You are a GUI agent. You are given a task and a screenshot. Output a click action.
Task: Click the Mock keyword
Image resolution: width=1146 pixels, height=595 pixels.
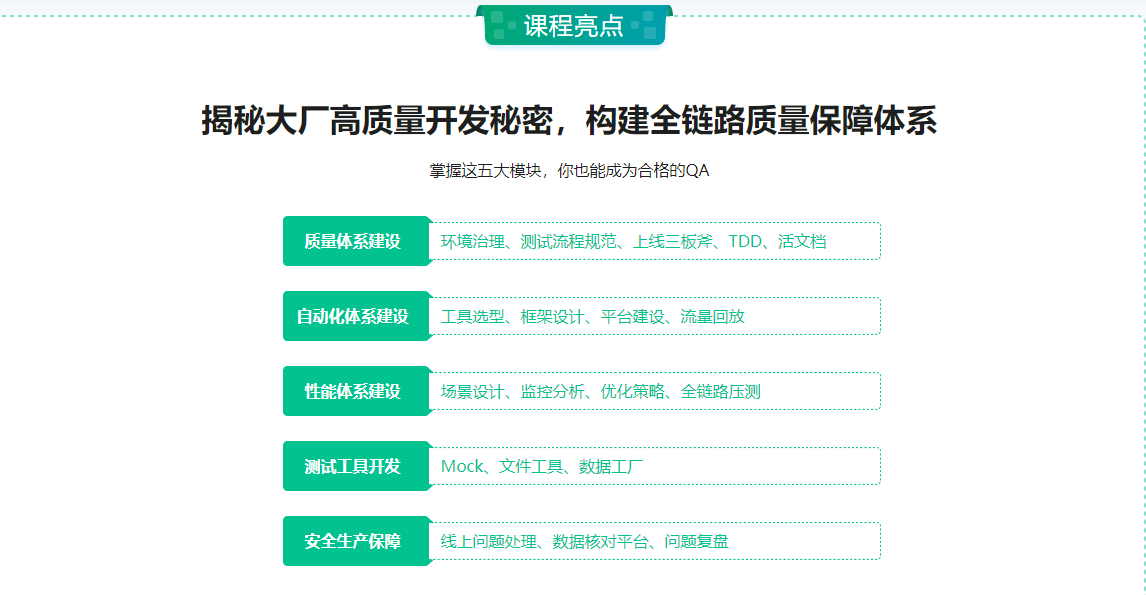click(464, 465)
